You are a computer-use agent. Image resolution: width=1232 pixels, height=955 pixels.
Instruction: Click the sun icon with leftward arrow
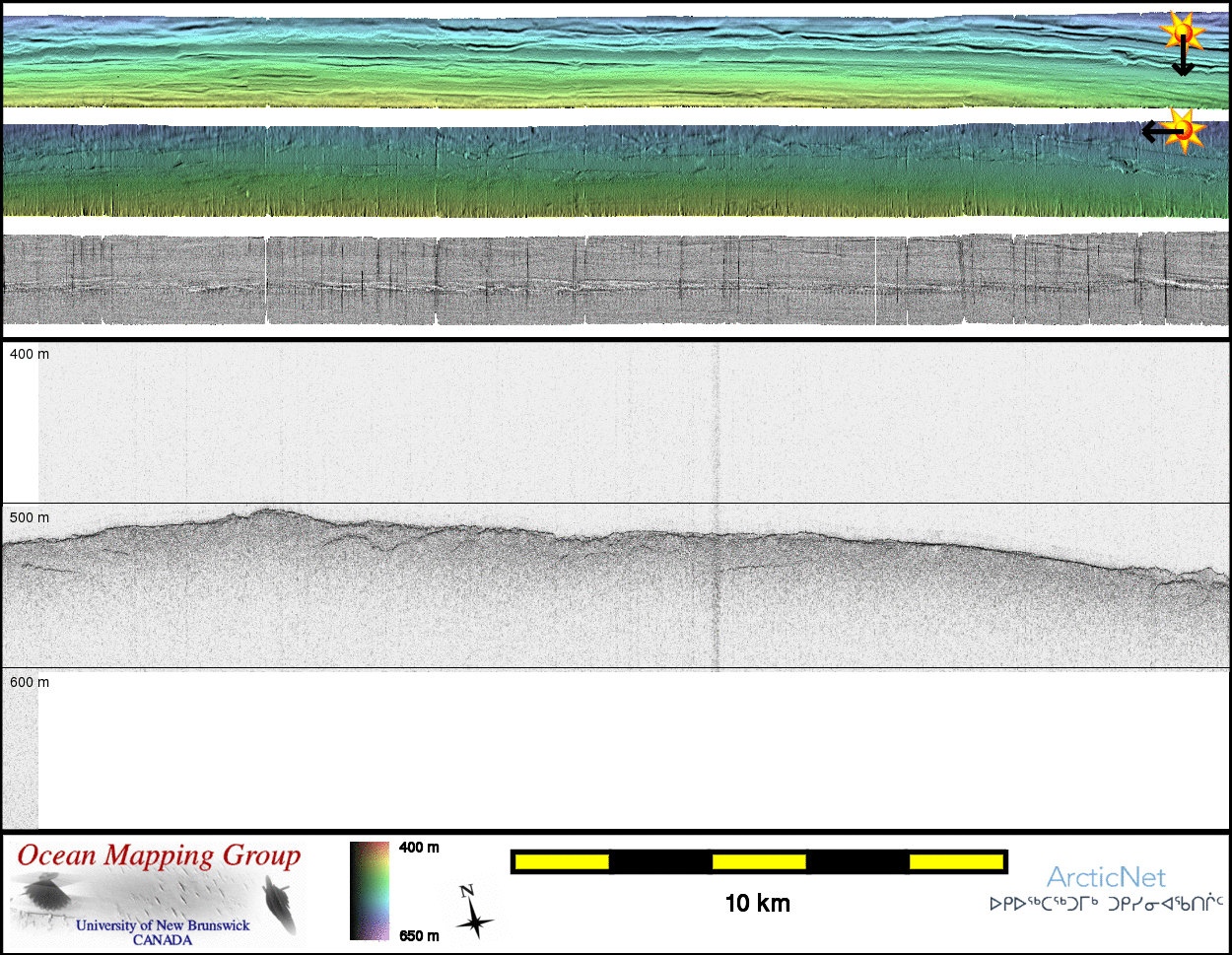[x=1173, y=129]
